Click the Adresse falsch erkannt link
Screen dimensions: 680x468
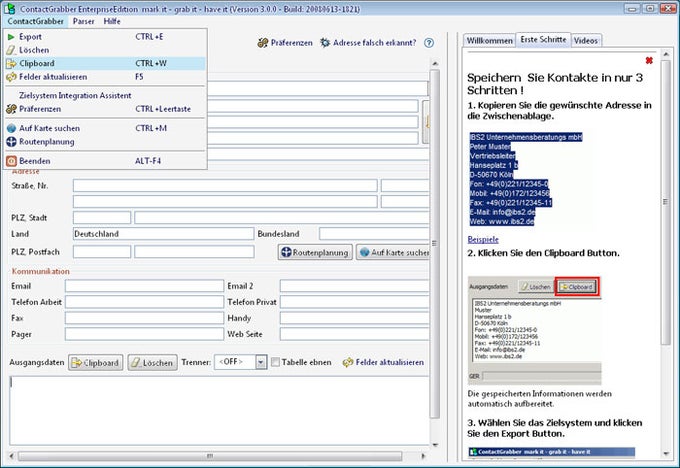pos(374,43)
